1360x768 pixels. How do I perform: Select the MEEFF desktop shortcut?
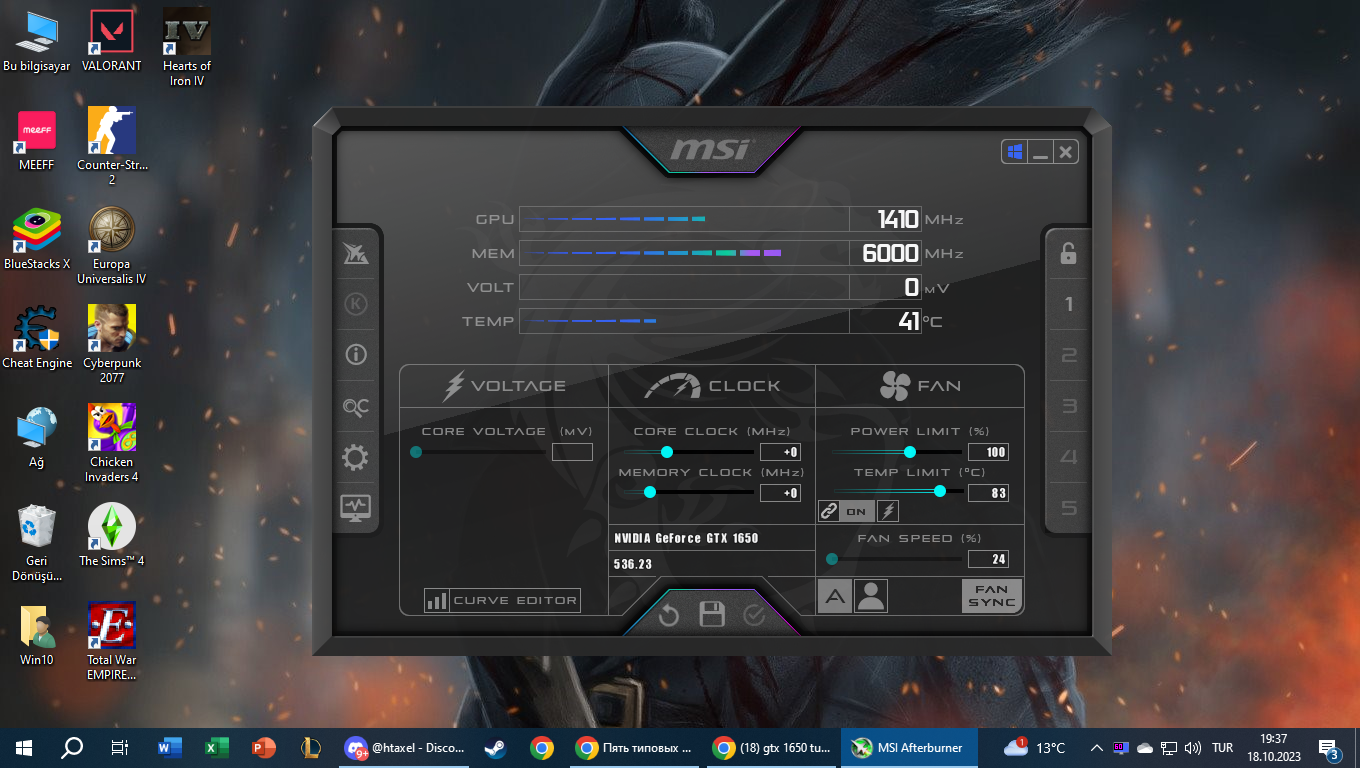(37, 140)
